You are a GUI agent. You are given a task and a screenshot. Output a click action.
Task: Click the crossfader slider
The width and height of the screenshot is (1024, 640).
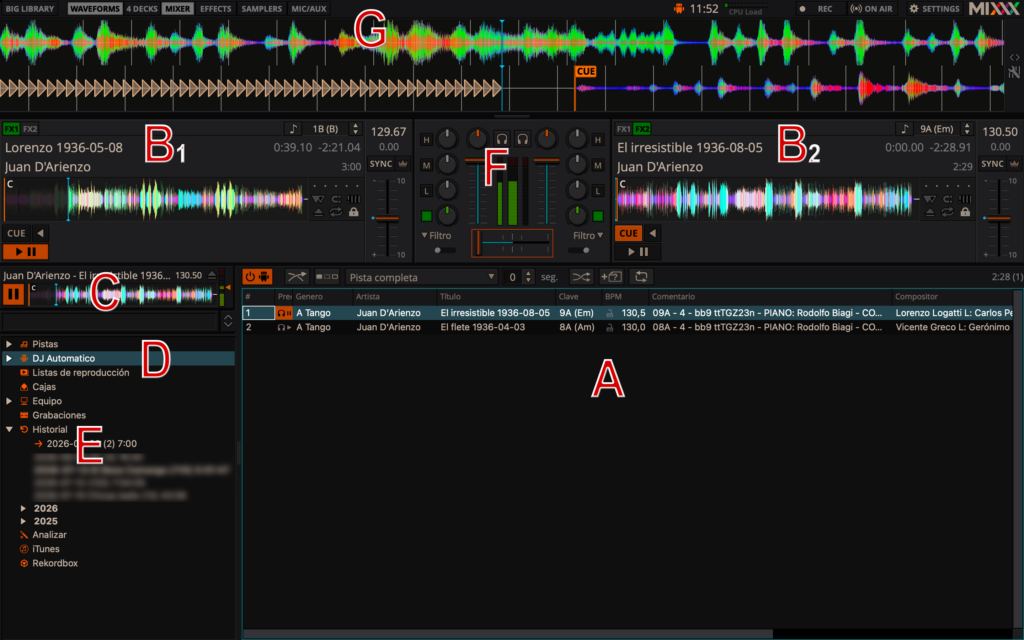512,242
